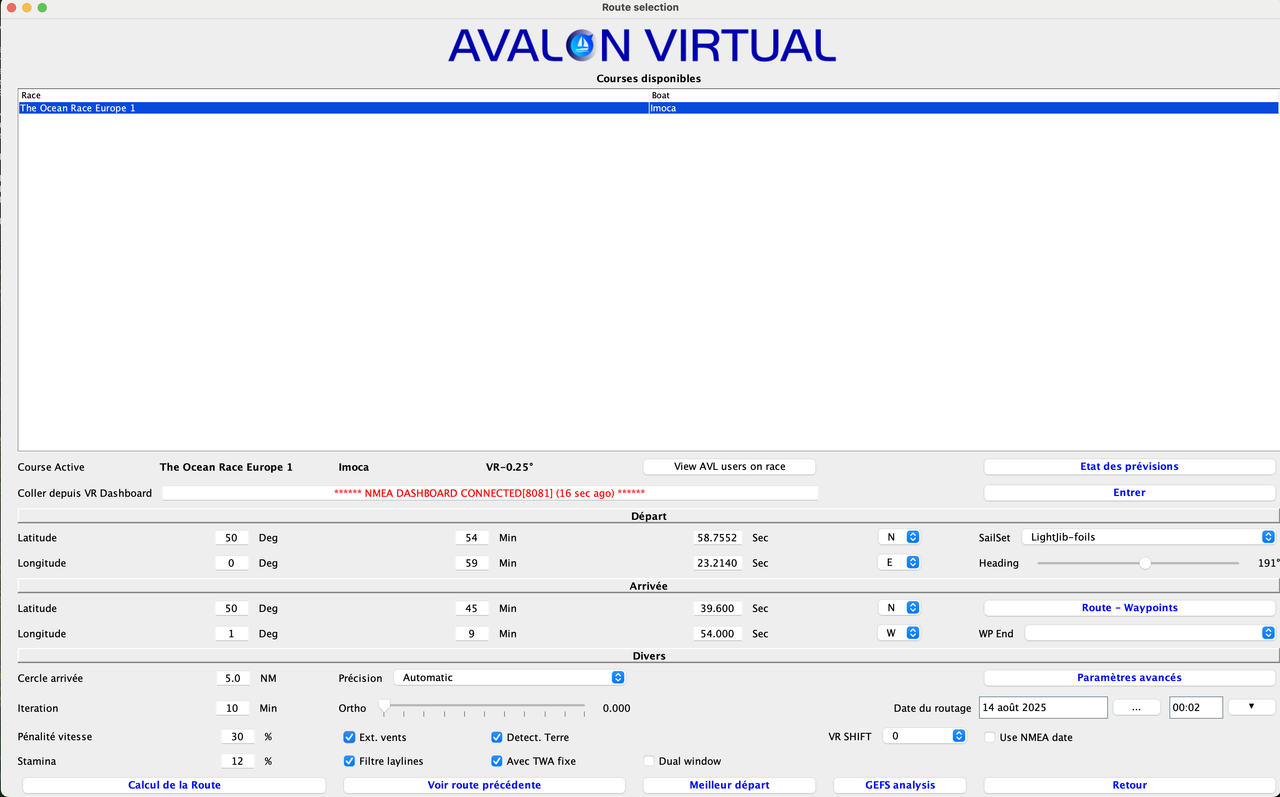Click the Boat column header
The height and width of the screenshot is (797, 1280).
(964, 96)
